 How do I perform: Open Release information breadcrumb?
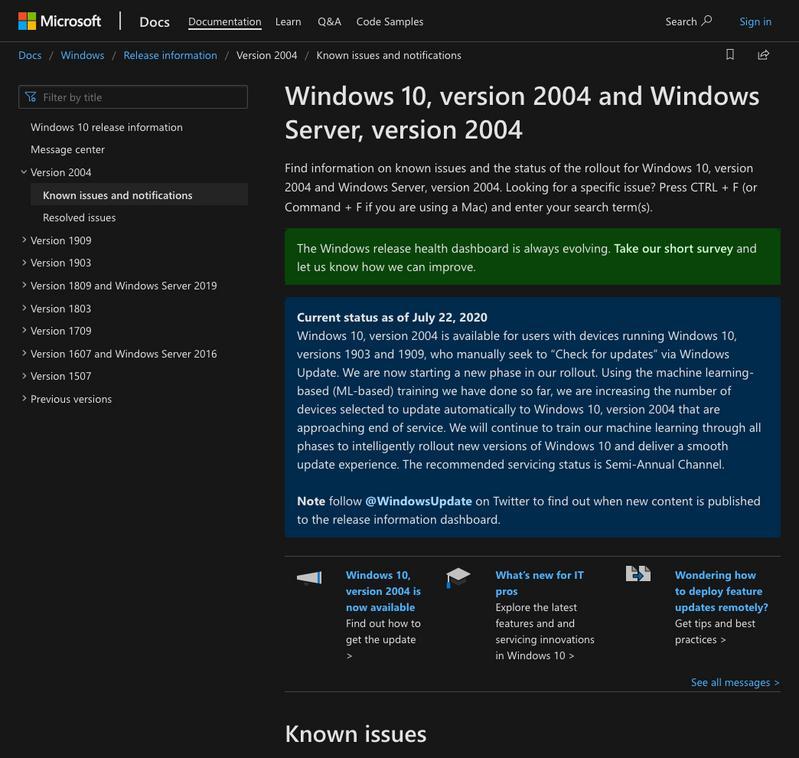(x=170, y=55)
